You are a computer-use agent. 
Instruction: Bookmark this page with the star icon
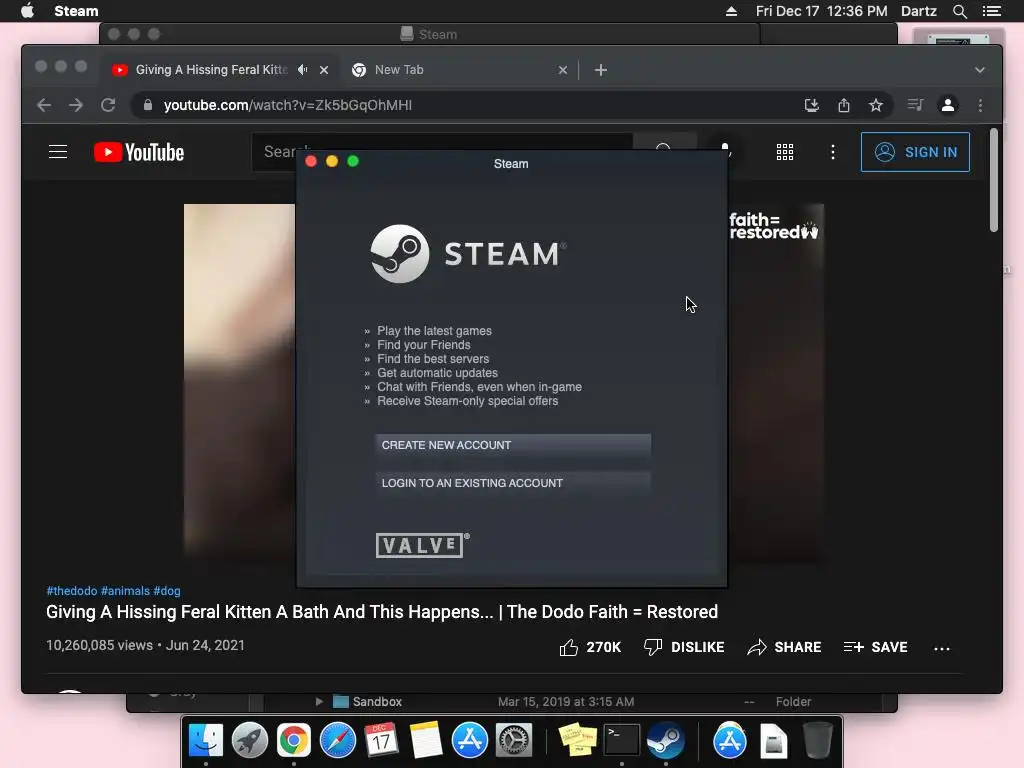point(876,105)
